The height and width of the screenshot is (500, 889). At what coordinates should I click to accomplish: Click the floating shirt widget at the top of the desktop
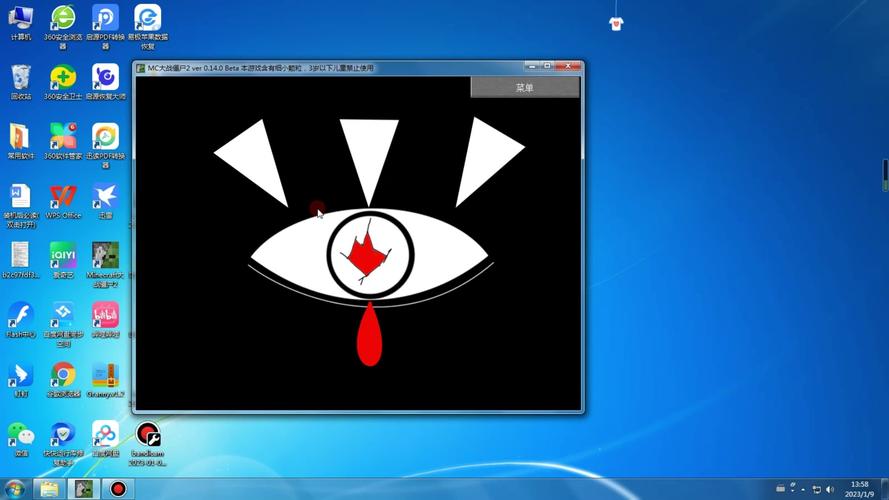[x=616, y=24]
